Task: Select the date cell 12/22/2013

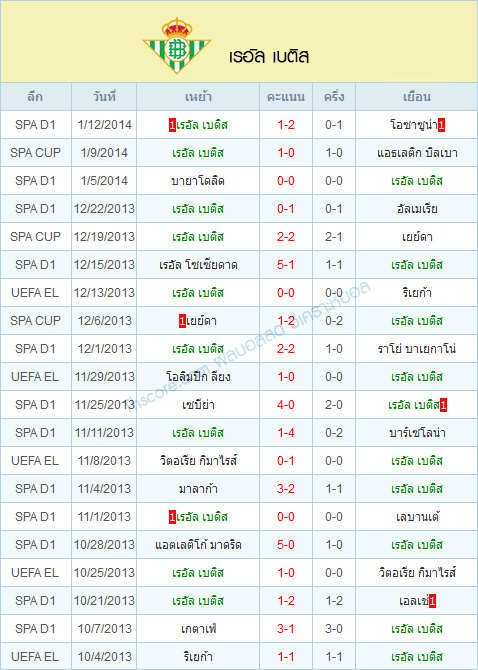Action: pos(104,209)
